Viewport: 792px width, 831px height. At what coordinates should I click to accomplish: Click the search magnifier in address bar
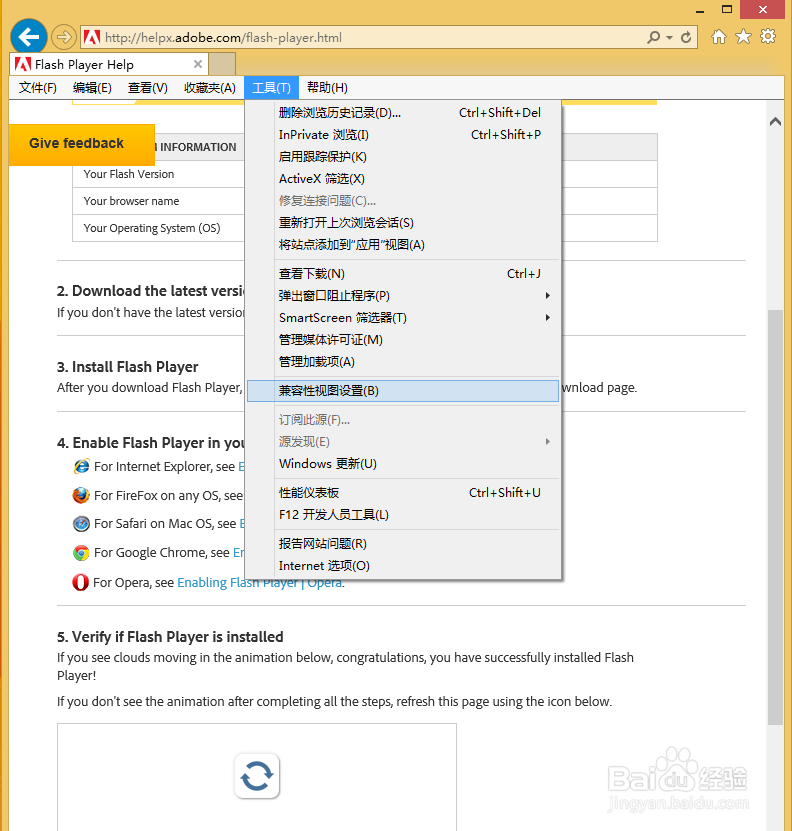654,37
